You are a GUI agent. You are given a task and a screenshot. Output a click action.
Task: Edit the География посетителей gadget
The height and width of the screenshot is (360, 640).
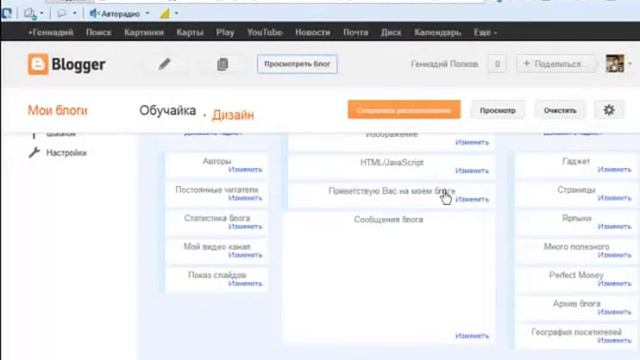click(614, 340)
